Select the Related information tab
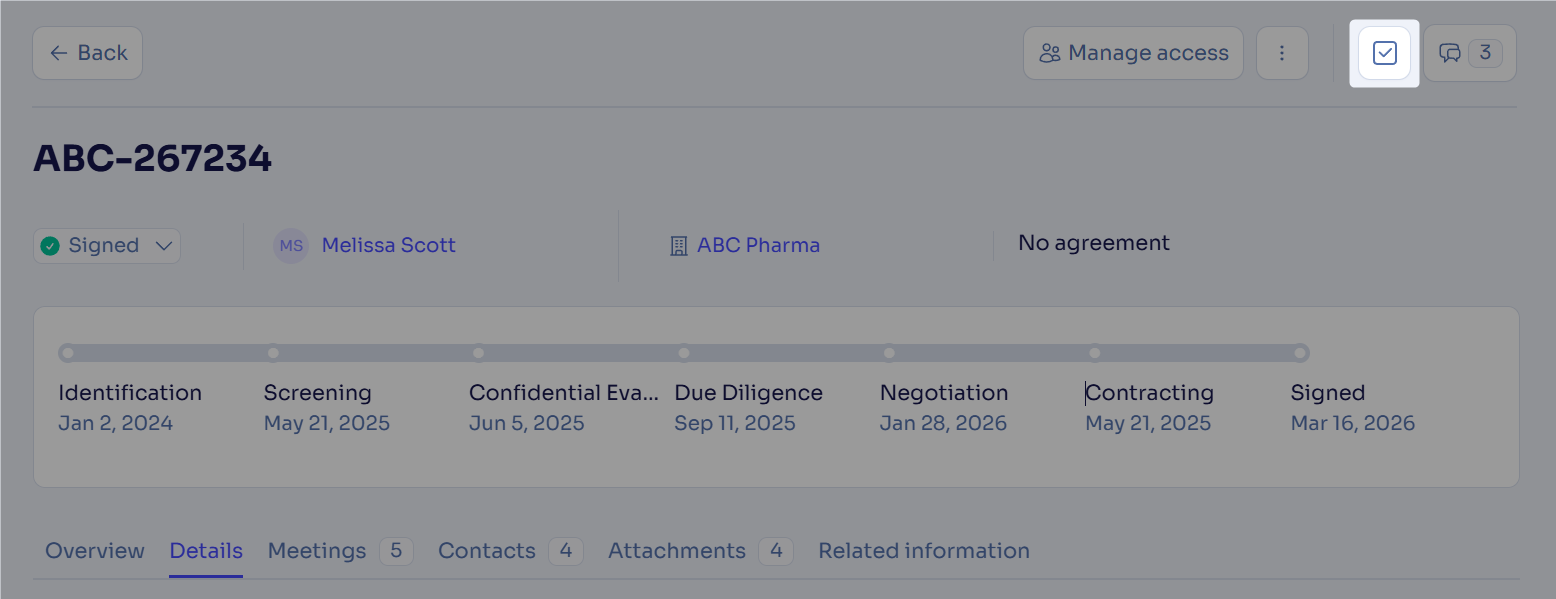 pyautogui.click(x=924, y=551)
